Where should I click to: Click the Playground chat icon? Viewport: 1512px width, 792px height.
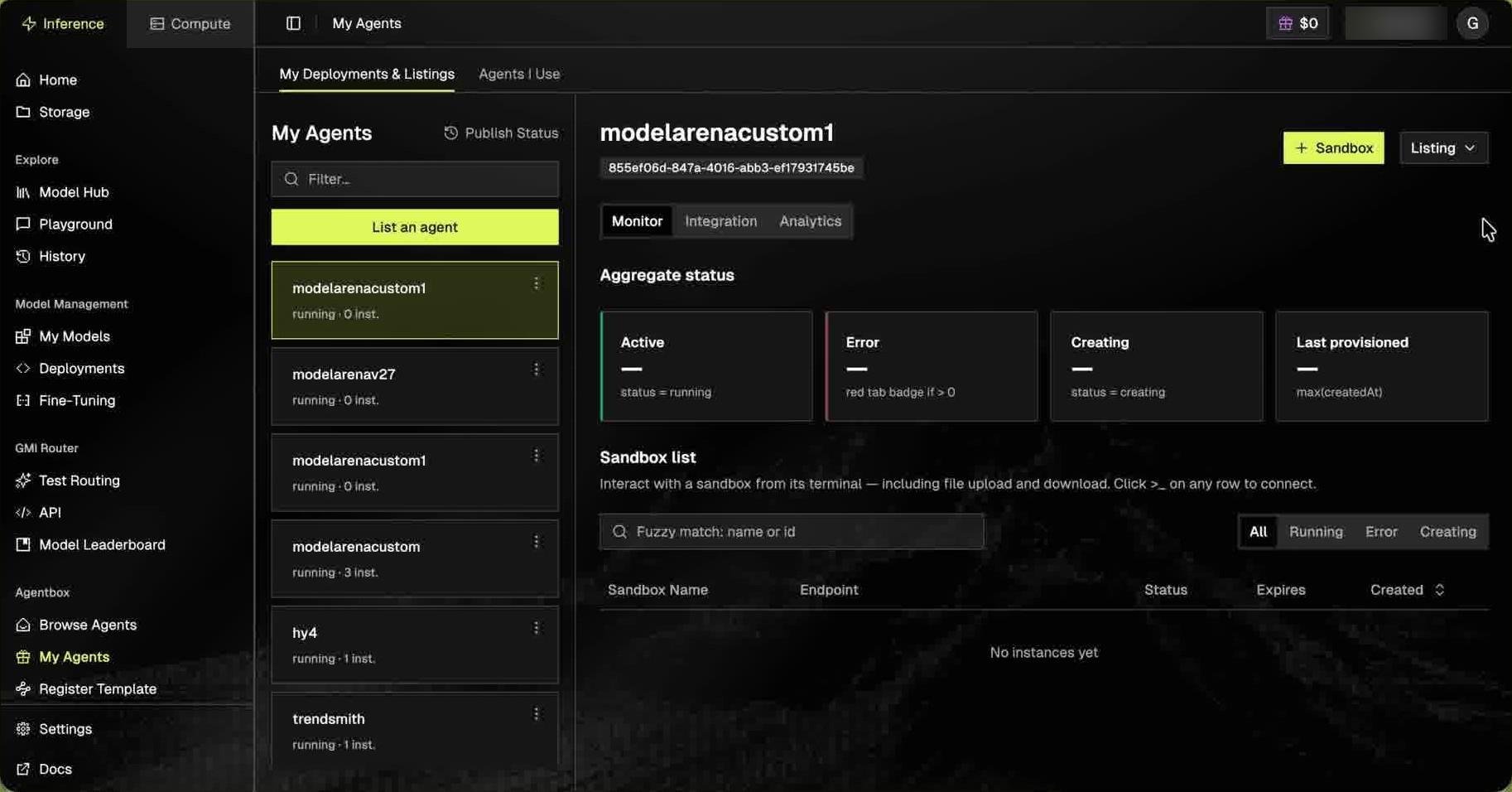(23, 225)
